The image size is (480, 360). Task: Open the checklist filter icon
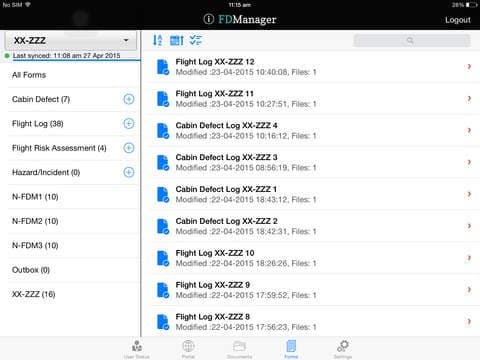pos(195,40)
